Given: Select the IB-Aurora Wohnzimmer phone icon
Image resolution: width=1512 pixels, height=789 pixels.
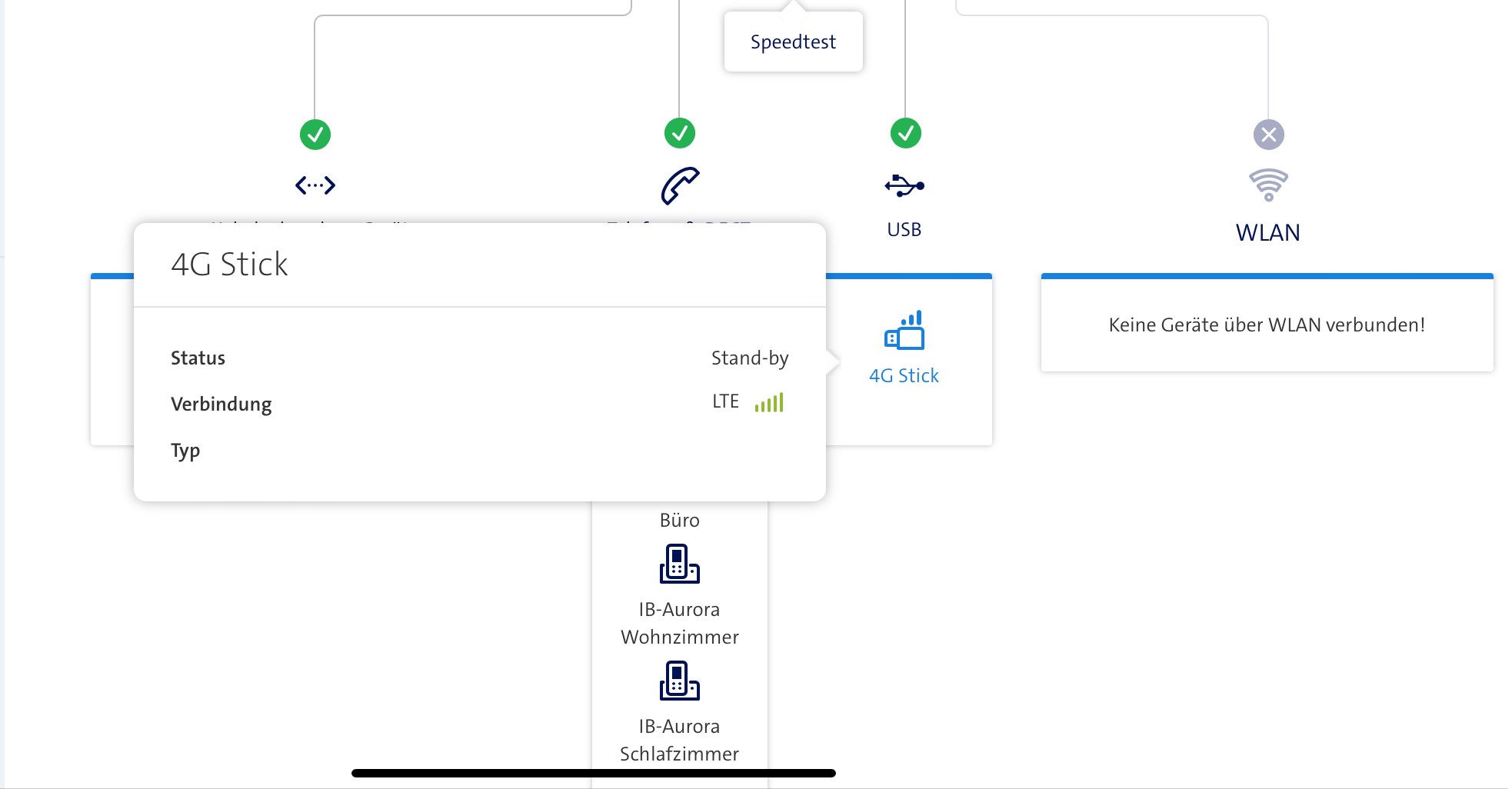Looking at the screenshot, I should [x=679, y=564].
